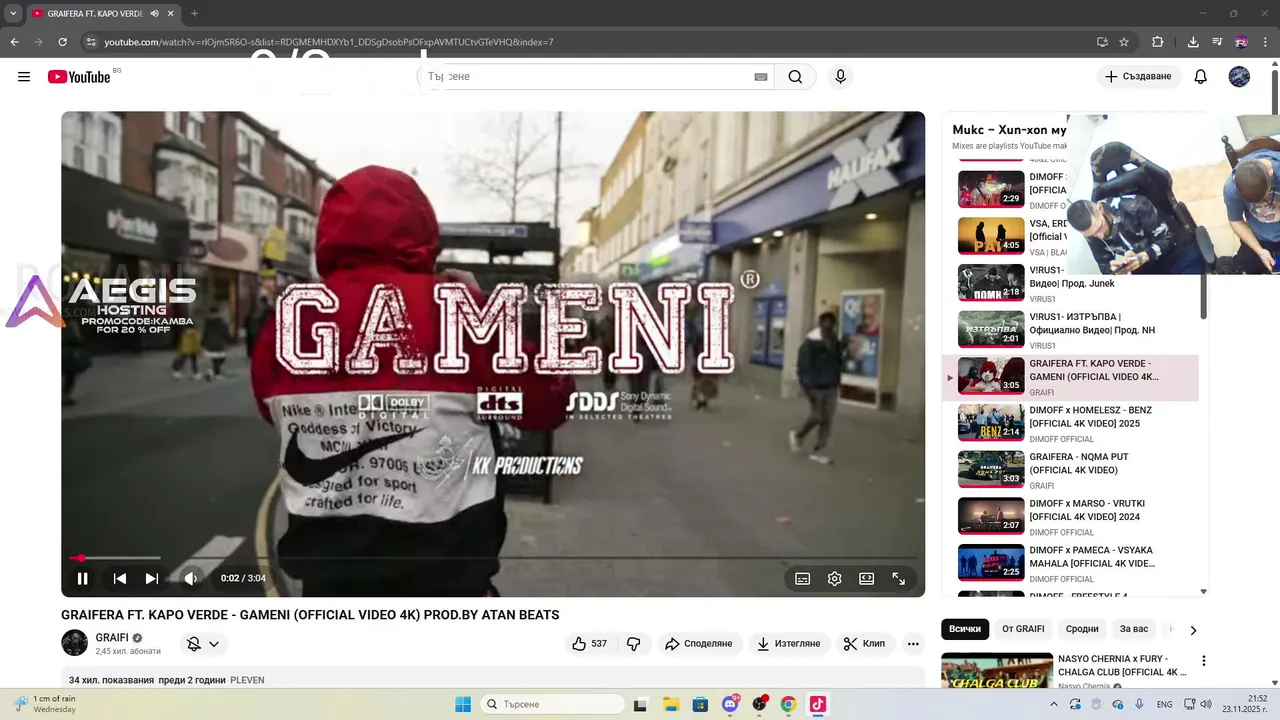Viewport: 1280px width, 720px height.
Task: Click the playlist panel scrollbar thumb
Action: tap(1203, 296)
